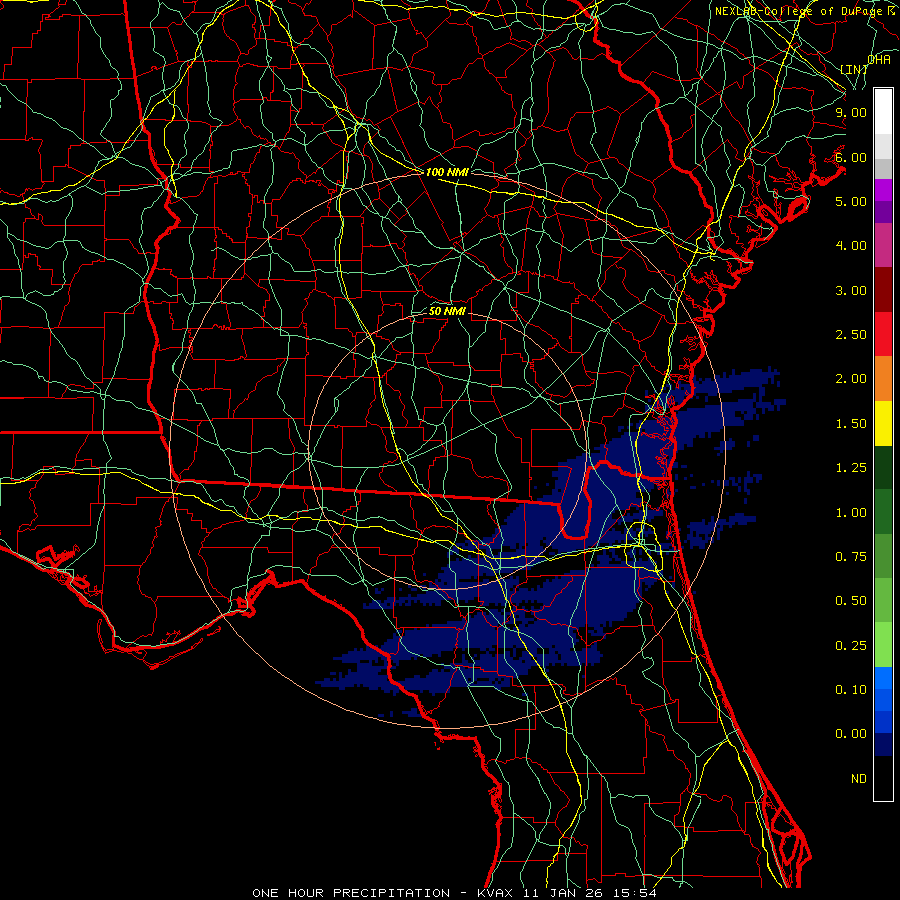Click the 2.50 legend value
This screenshot has height=900, width=900.
click(851, 335)
